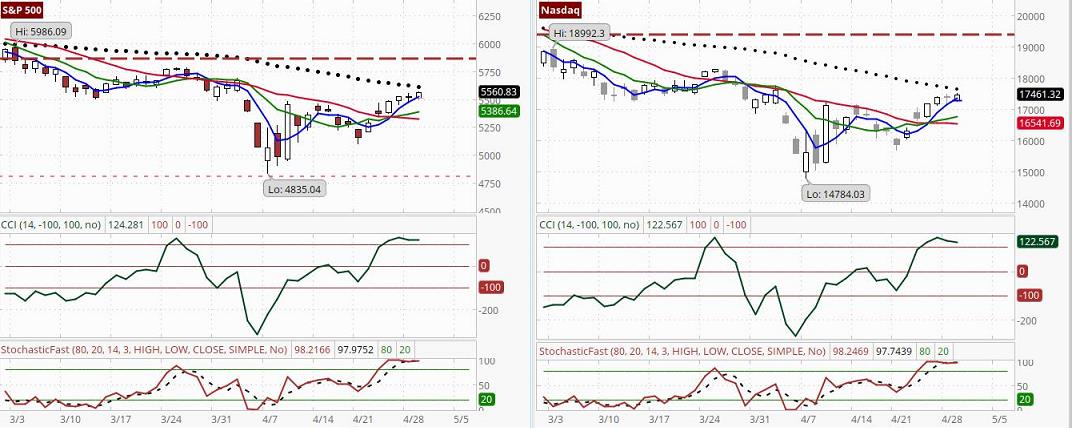Click the green 5386.64 moving average tag
The image size is (1072, 428).
tap(498, 109)
